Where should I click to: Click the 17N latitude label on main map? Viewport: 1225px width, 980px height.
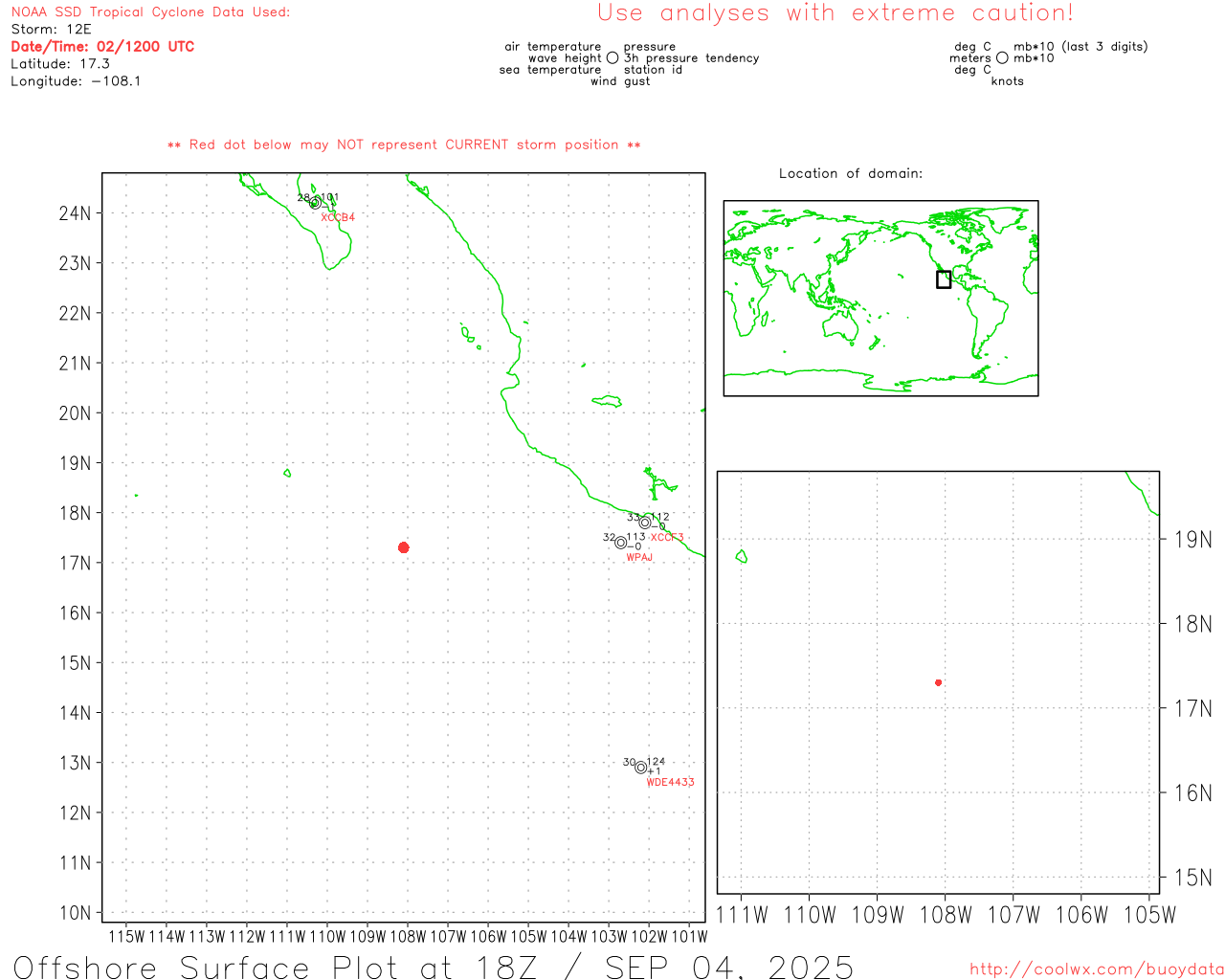point(75,564)
